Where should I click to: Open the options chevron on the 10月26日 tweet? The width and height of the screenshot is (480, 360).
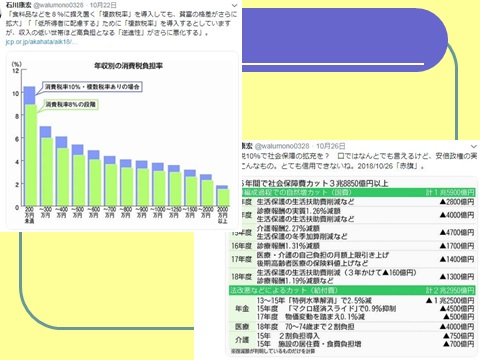(474, 146)
